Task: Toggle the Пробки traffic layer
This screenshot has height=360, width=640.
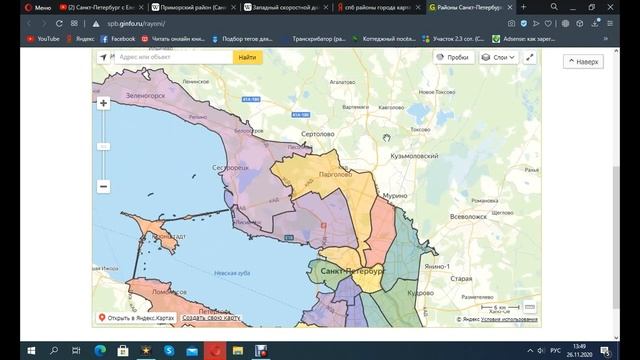Action: pos(453,58)
